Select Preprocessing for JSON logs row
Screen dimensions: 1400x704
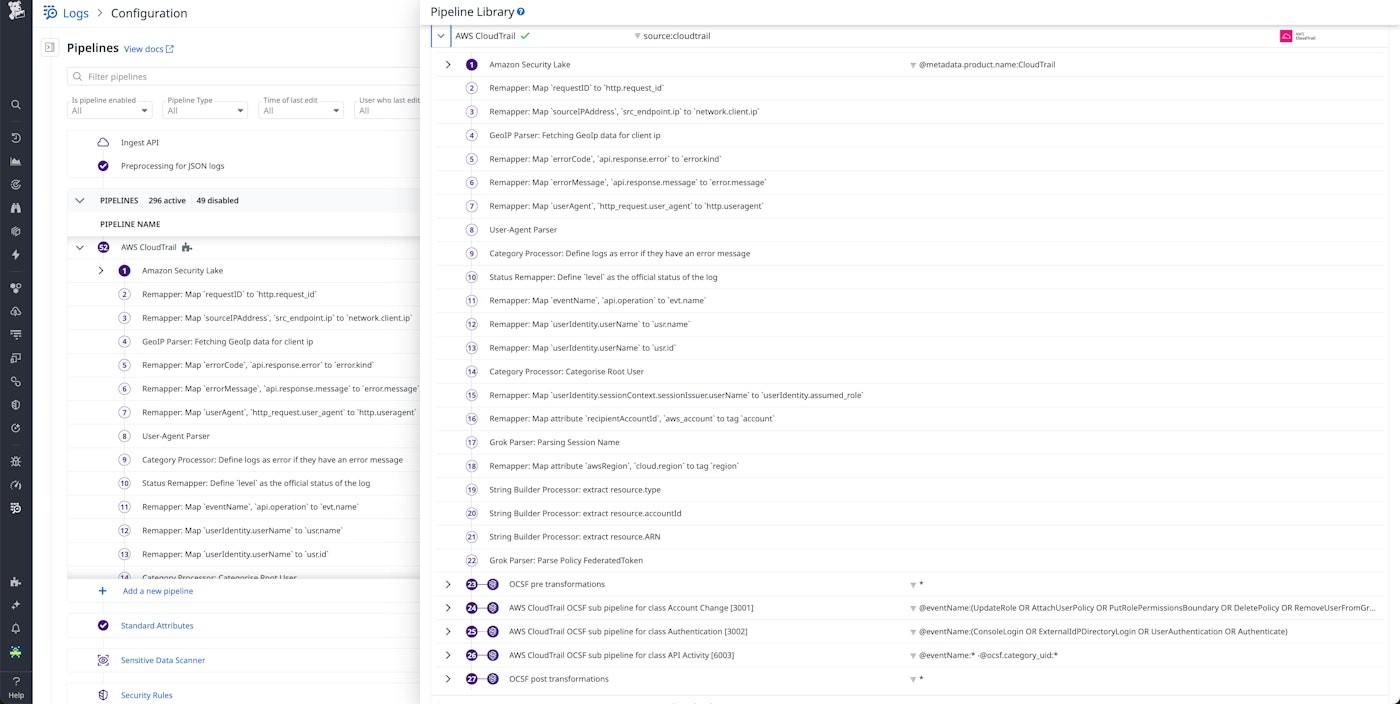tap(243, 166)
